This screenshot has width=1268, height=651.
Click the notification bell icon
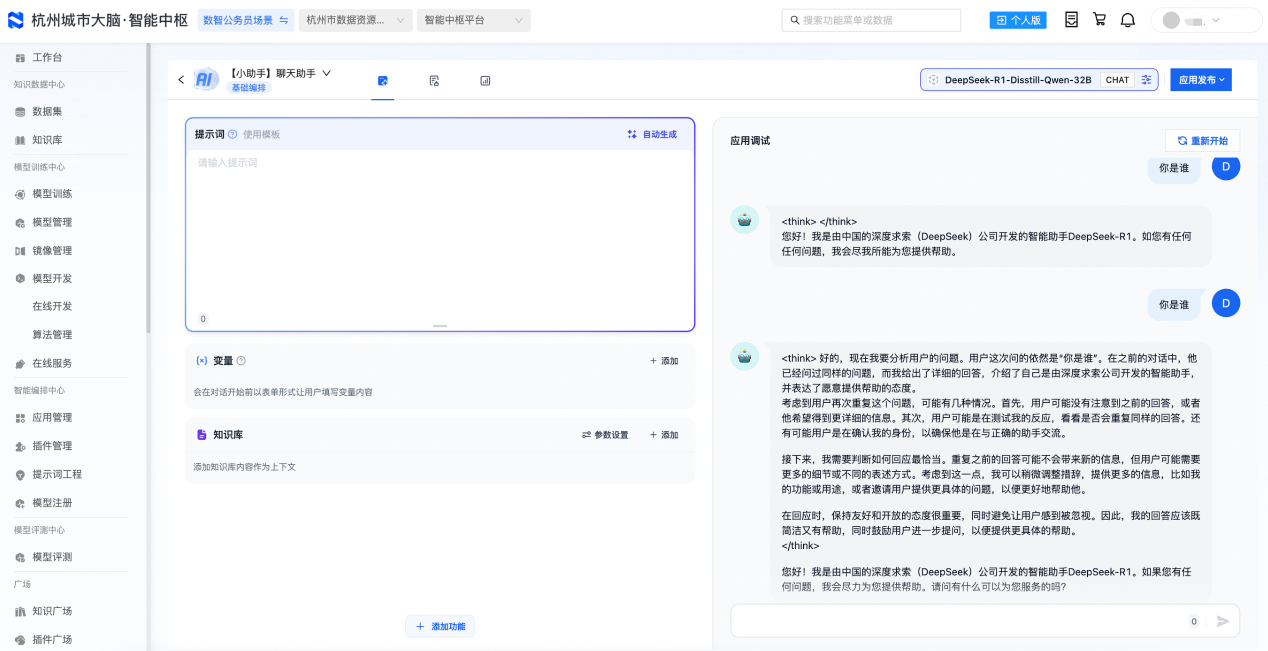pyautogui.click(x=1127, y=20)
